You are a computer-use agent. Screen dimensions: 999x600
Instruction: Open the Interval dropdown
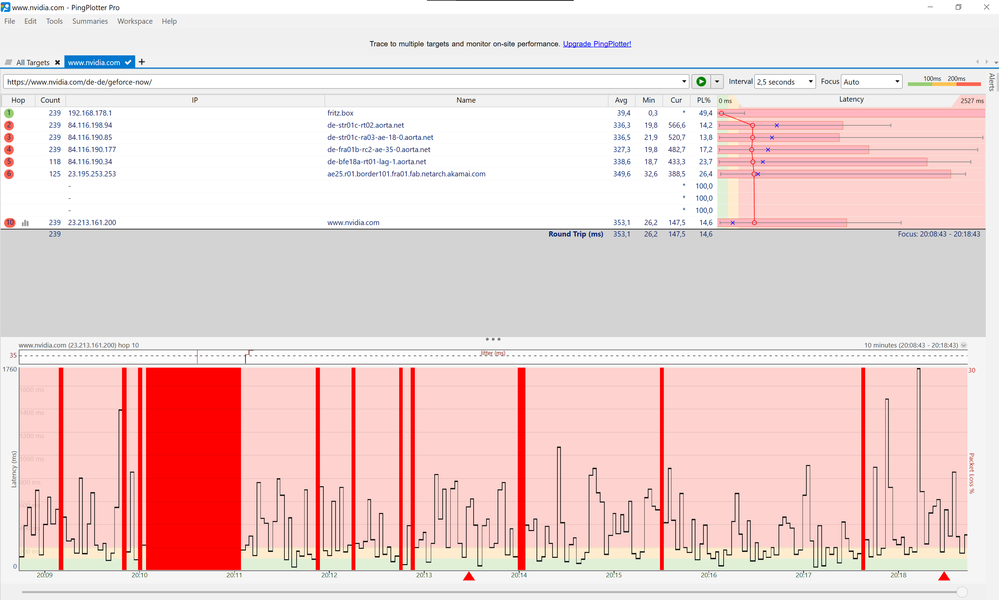(783, 82)
